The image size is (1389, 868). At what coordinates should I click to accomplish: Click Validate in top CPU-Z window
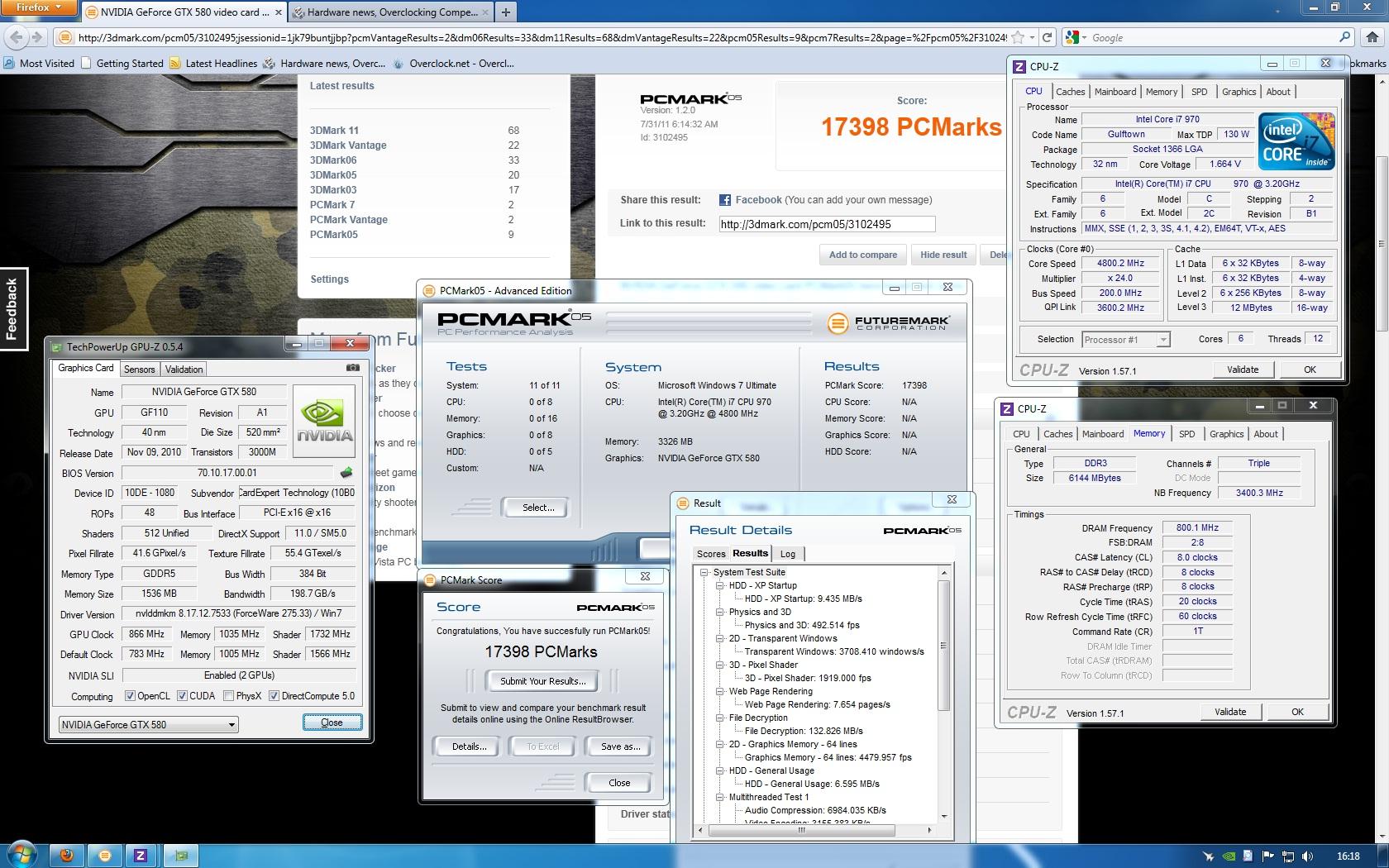point(1243,370)
